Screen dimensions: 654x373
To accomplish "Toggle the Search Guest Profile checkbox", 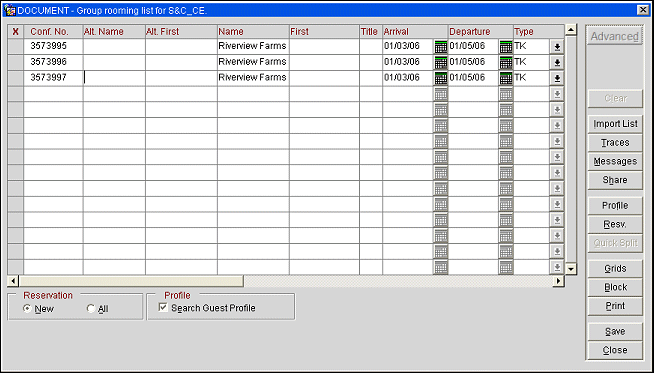I will (163, 308).
